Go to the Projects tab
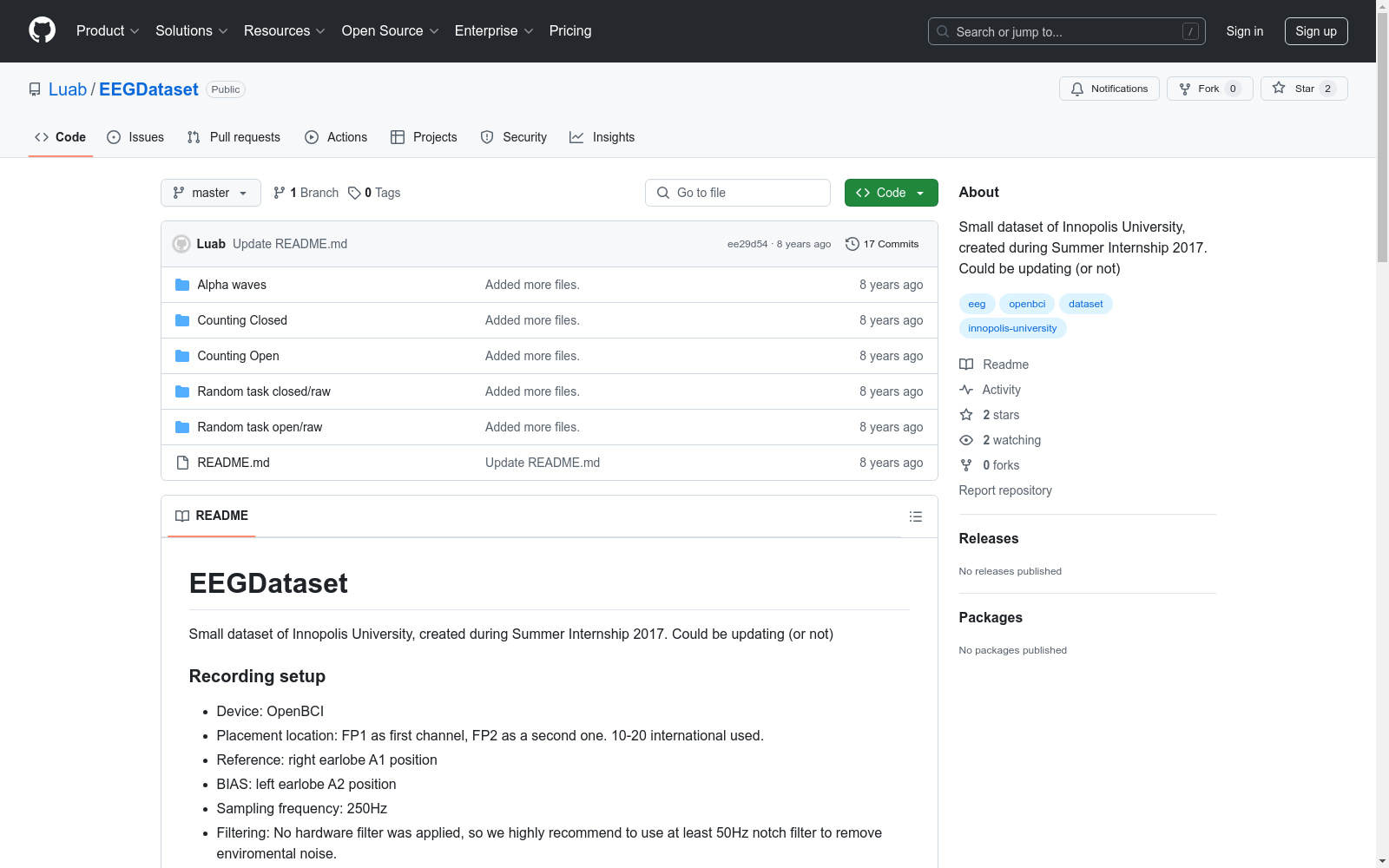This screenshot has height=868, width=1389. click(x=424, y=137)
